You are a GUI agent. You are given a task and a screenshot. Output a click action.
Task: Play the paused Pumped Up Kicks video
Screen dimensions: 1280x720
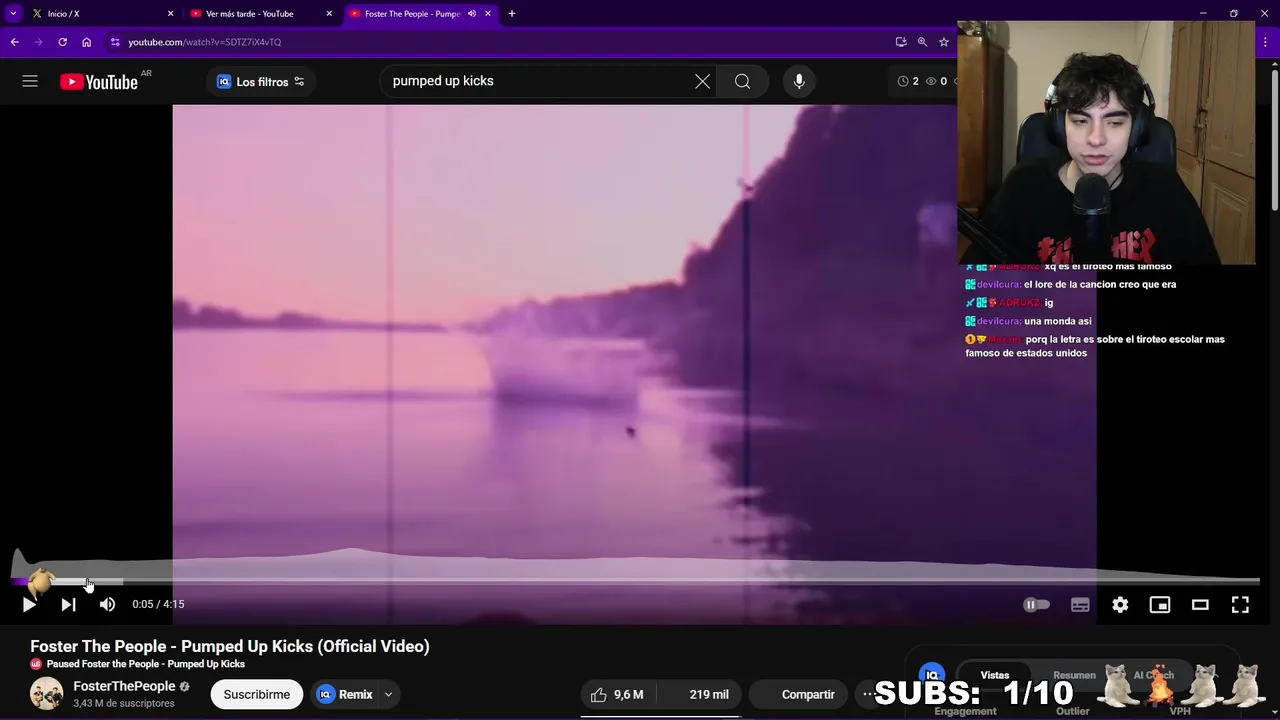coord(29,604)
